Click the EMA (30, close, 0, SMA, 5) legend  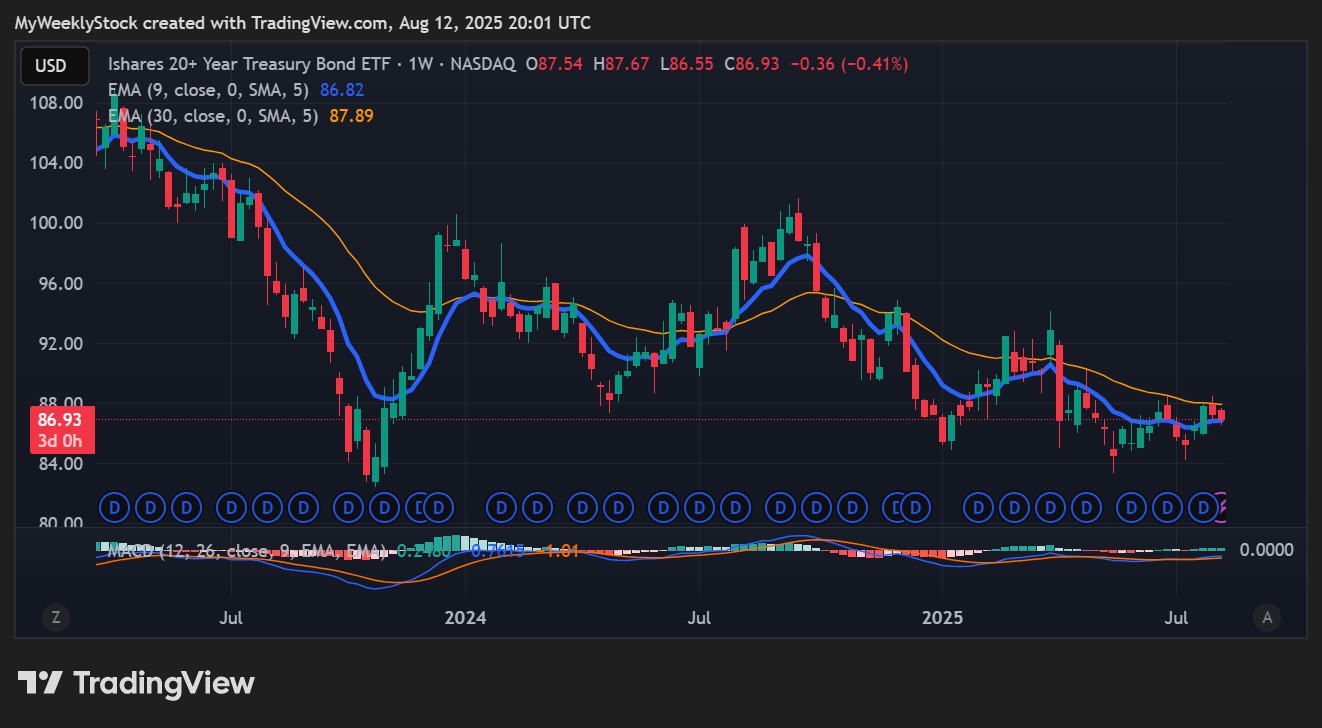point(213,116)
